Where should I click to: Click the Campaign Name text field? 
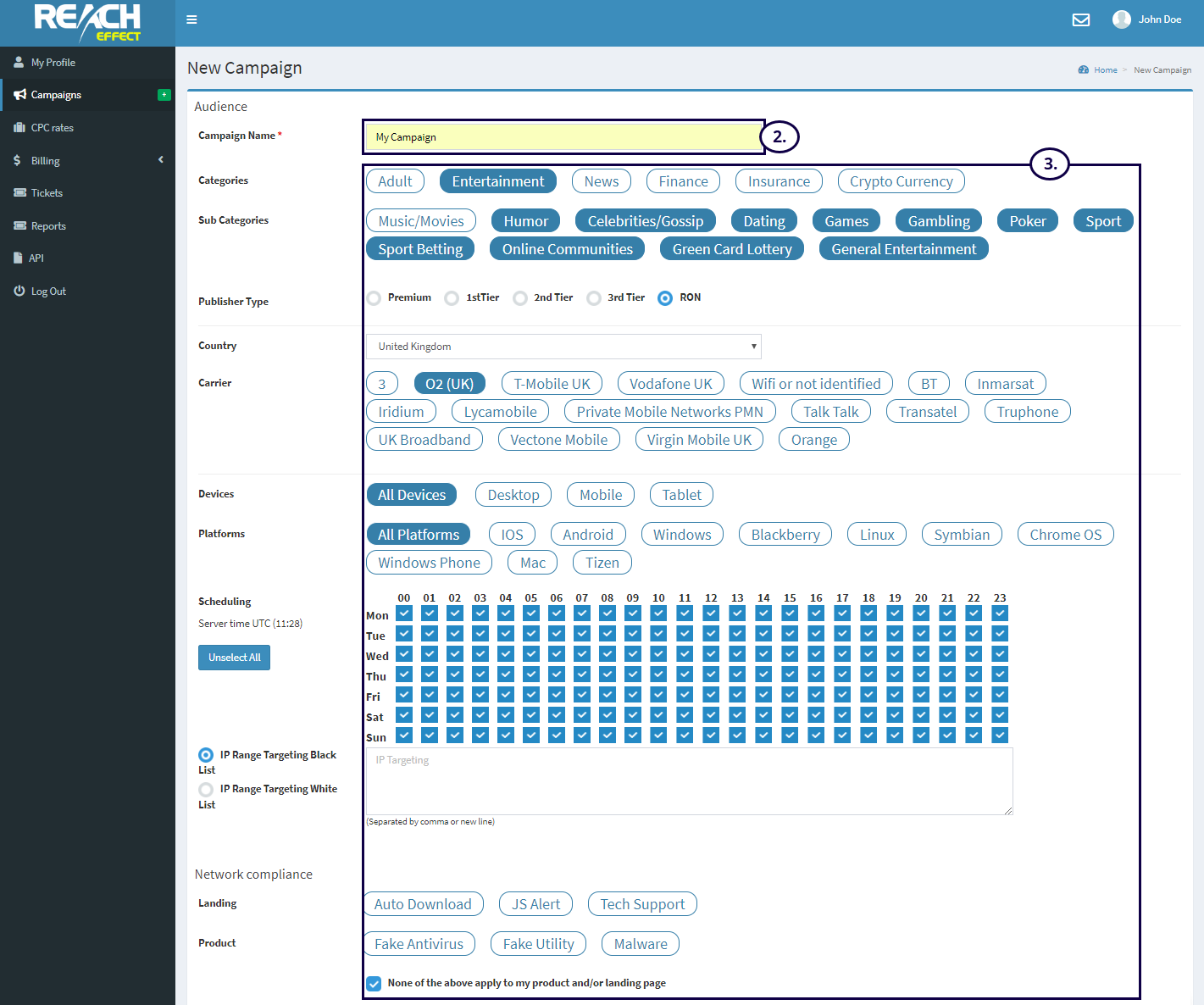click(x=563, y=137)
